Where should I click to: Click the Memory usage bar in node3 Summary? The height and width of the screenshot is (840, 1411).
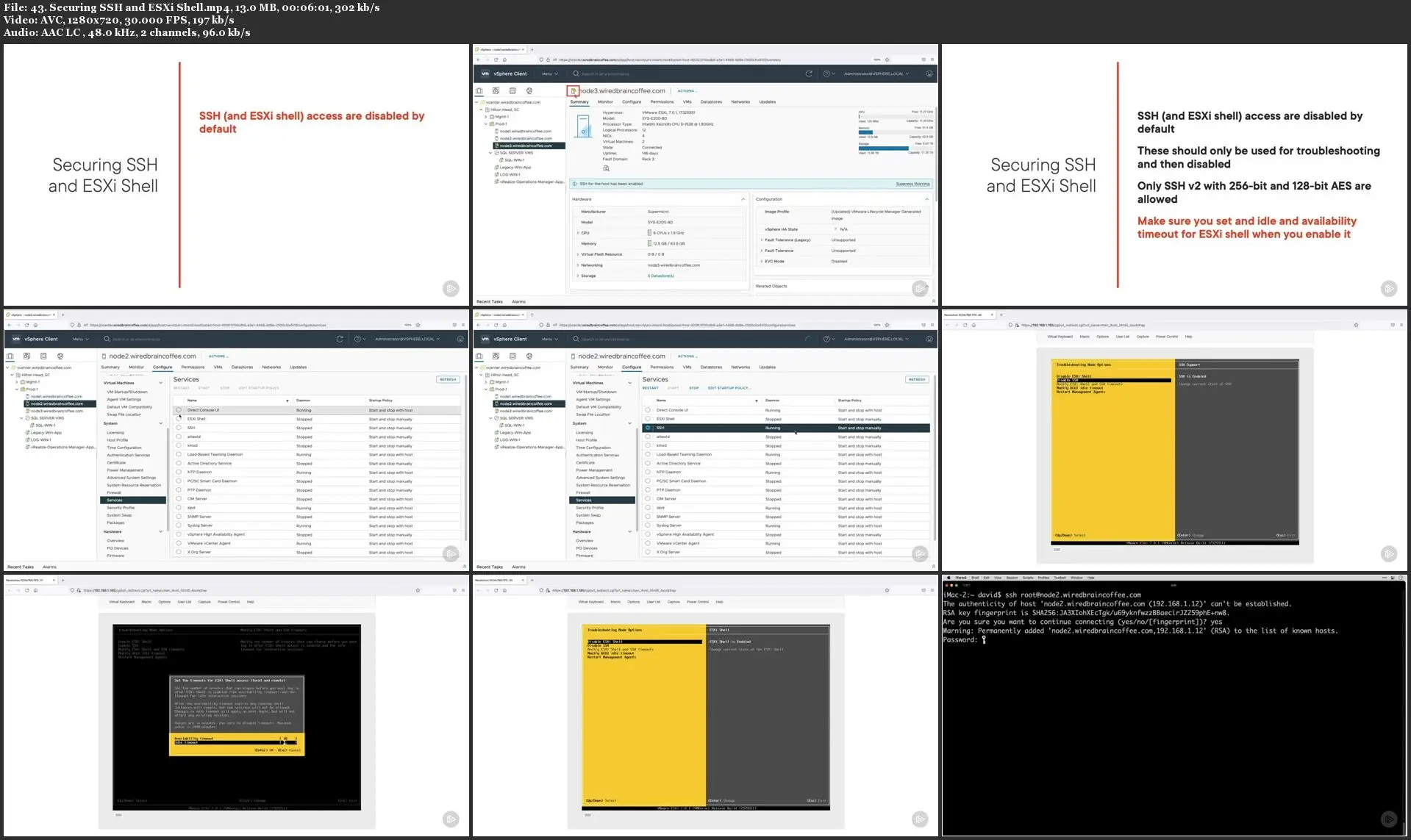point(896,132)
